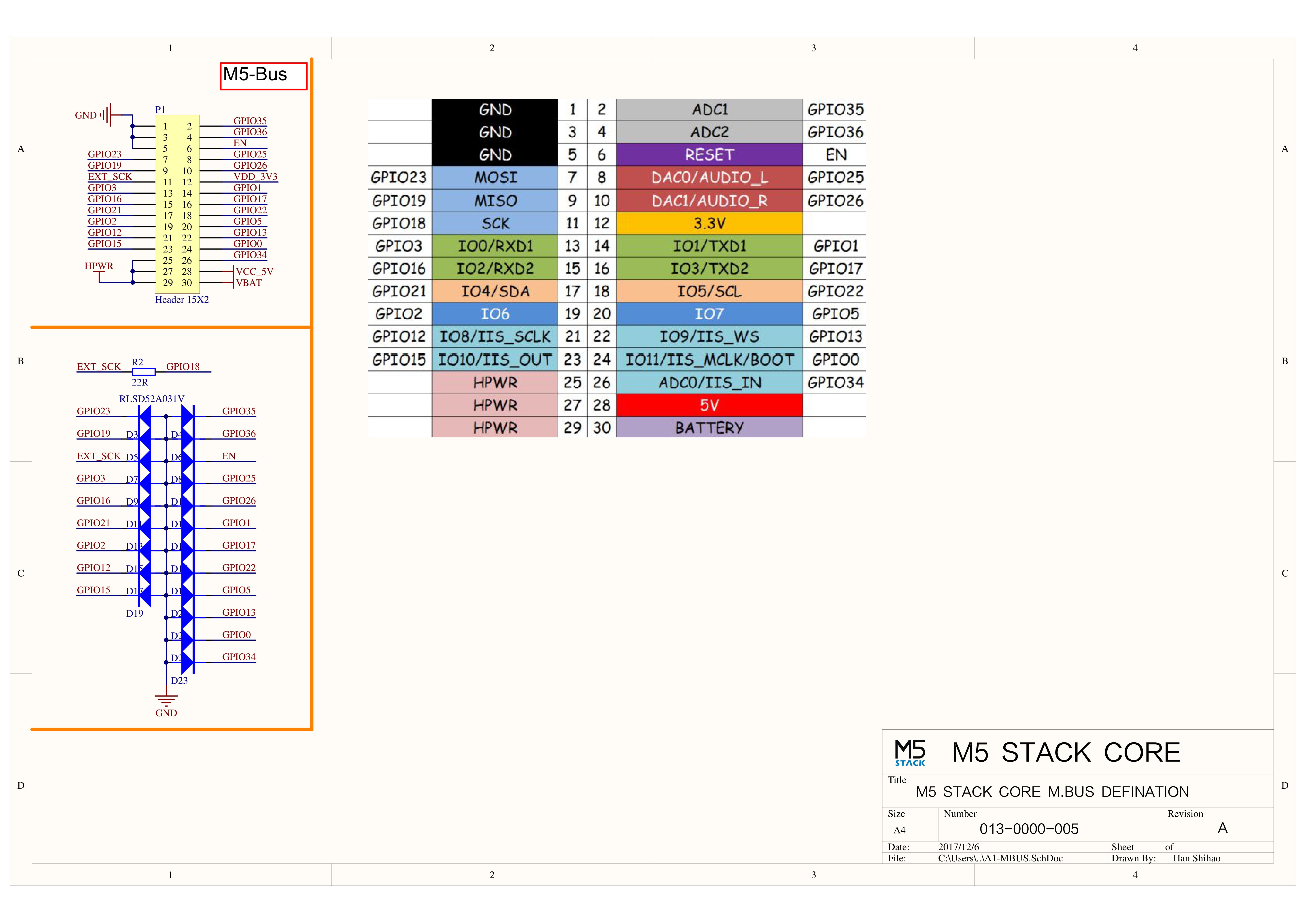Select the file path A1-MBUS.SchDoc
Viewport: 1308px width, 924px height.
1000,858
